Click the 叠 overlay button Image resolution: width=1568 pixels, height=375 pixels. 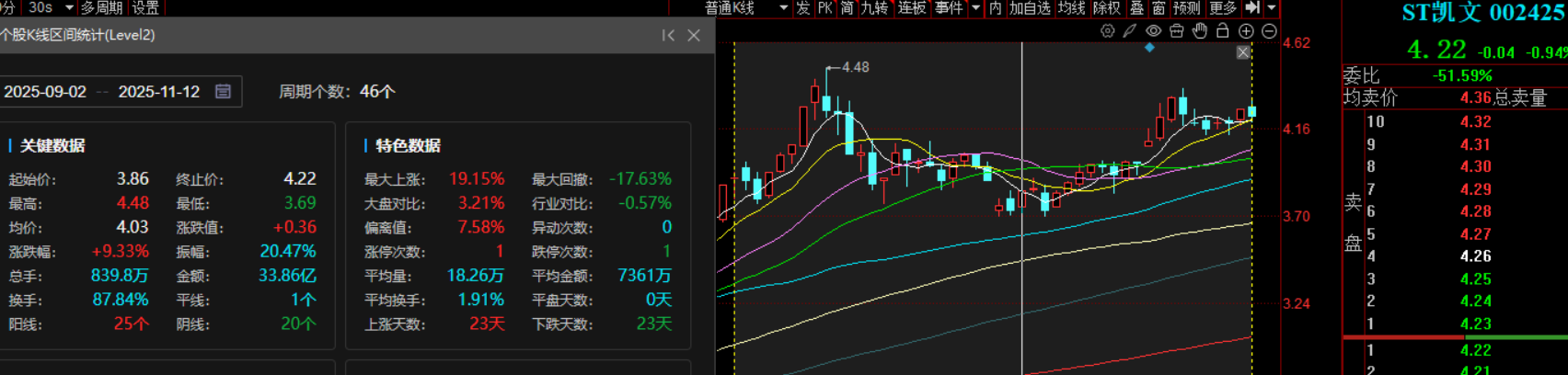click(1136, 7)
